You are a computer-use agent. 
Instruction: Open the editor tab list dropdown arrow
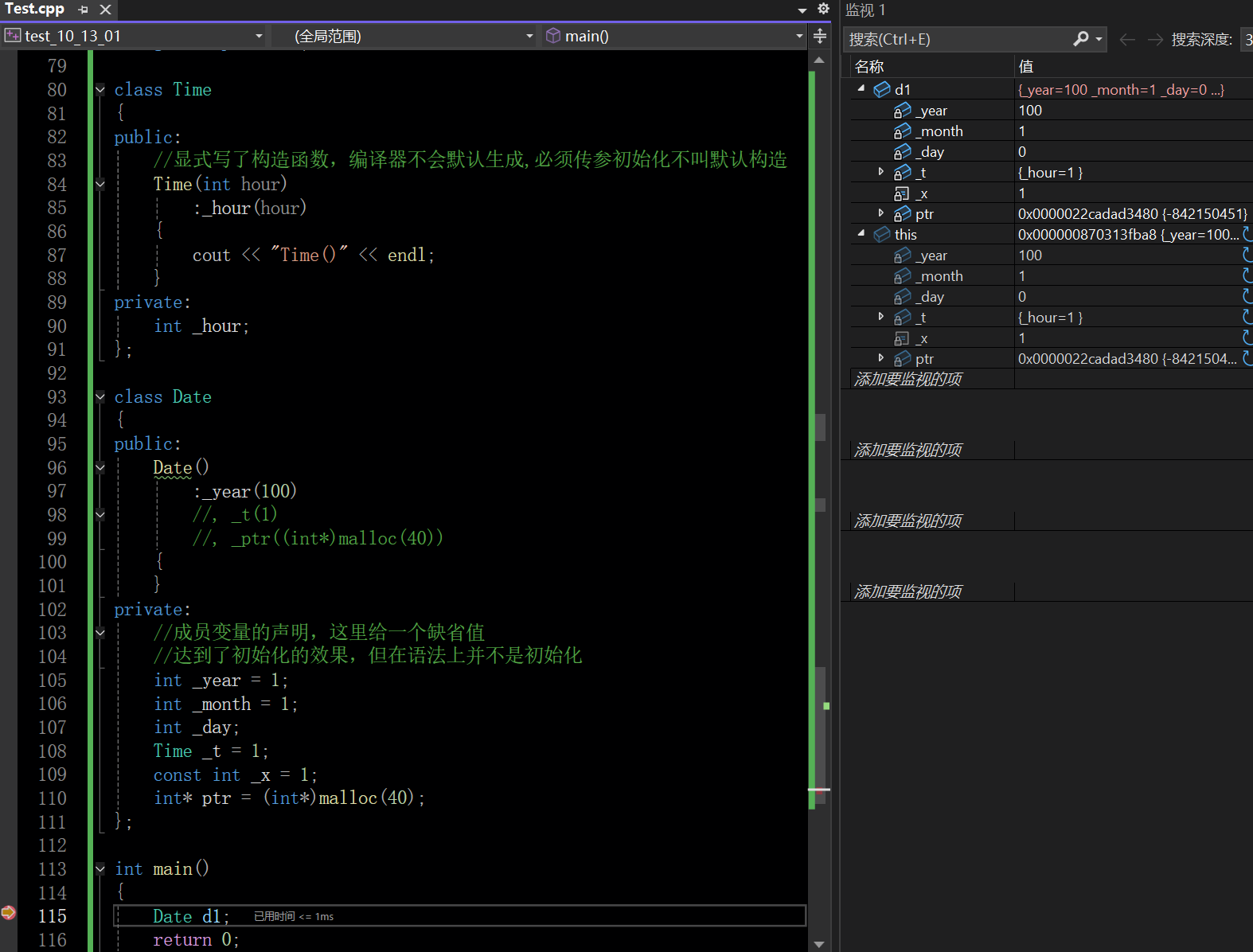[802, 10]
